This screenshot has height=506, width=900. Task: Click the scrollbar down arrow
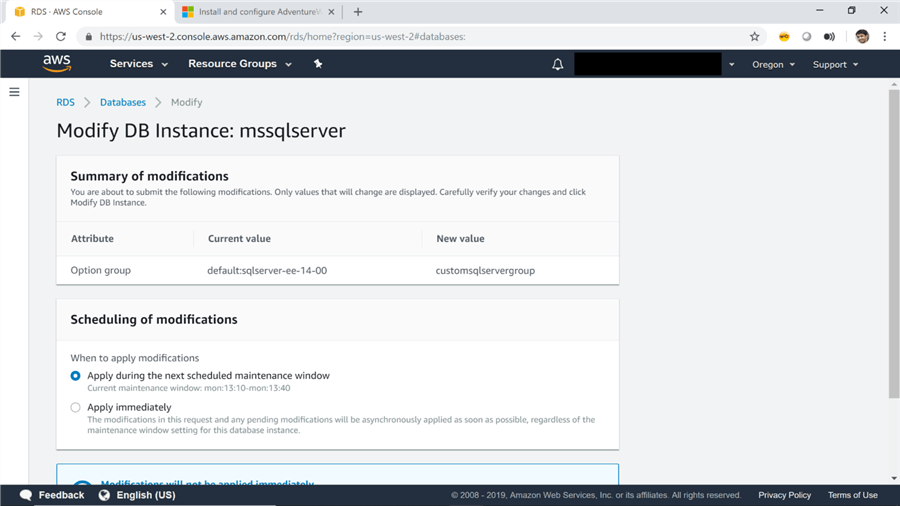[x=894, y=478]
